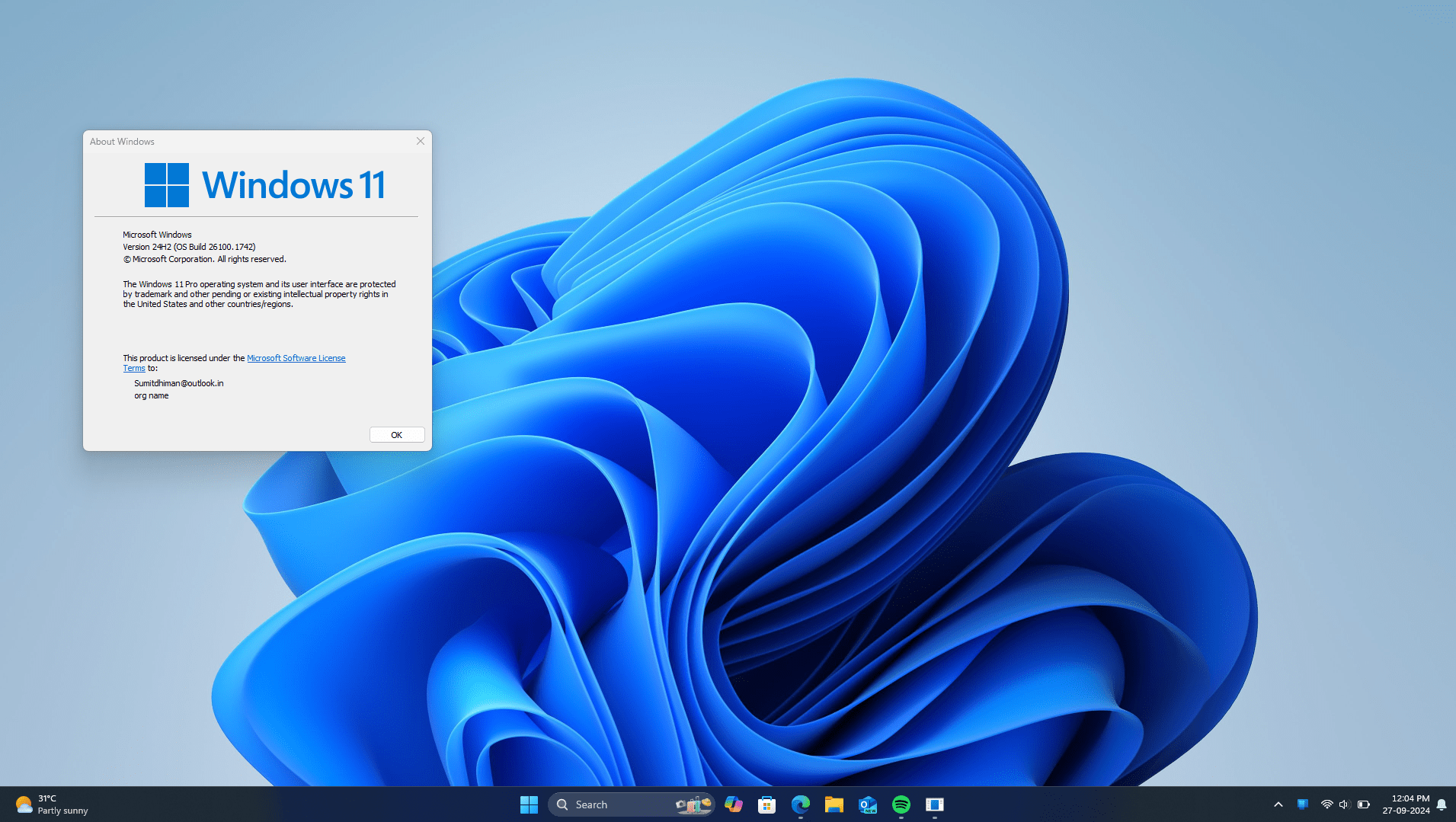Open Microsoft Edge browser
1456x822 pixels.
pos(801,804)
